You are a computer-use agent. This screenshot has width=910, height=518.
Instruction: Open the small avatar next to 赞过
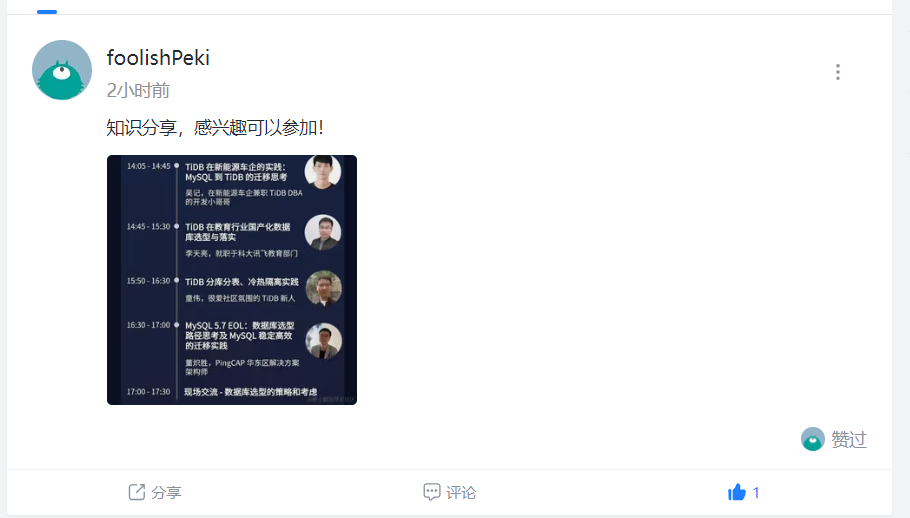point(812,439)
